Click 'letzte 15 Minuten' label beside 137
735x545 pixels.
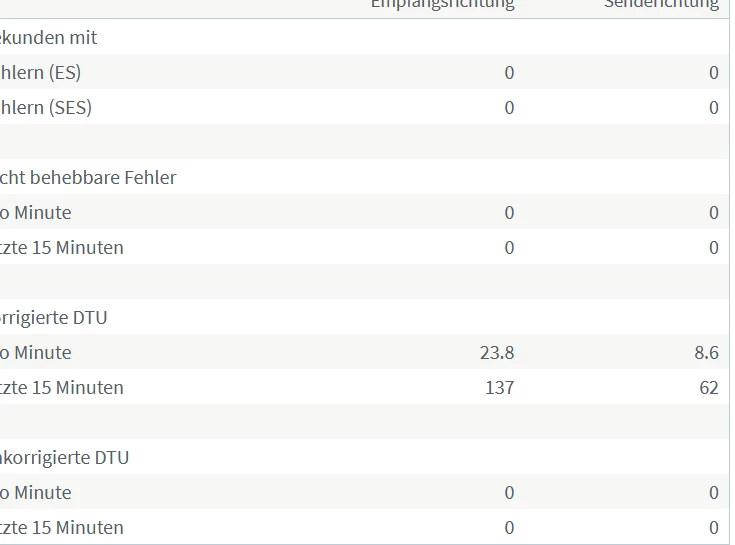pos(62,387)
